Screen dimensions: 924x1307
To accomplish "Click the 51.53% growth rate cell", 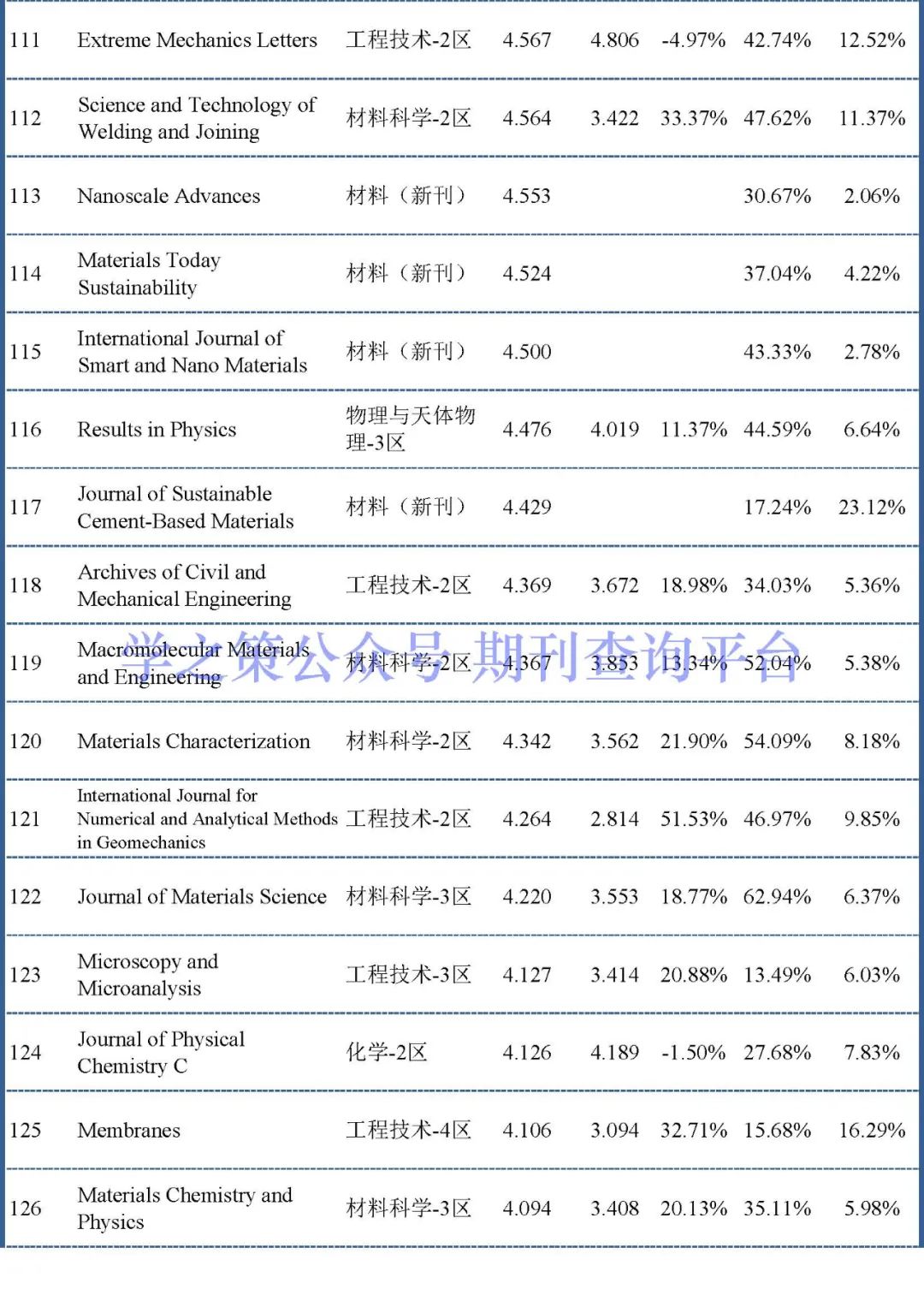I will [693, 819].
